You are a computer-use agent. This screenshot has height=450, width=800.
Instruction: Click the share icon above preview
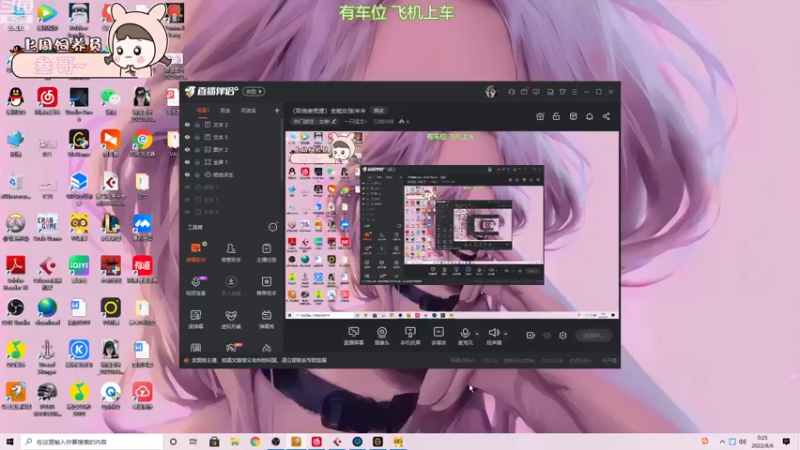606,116
